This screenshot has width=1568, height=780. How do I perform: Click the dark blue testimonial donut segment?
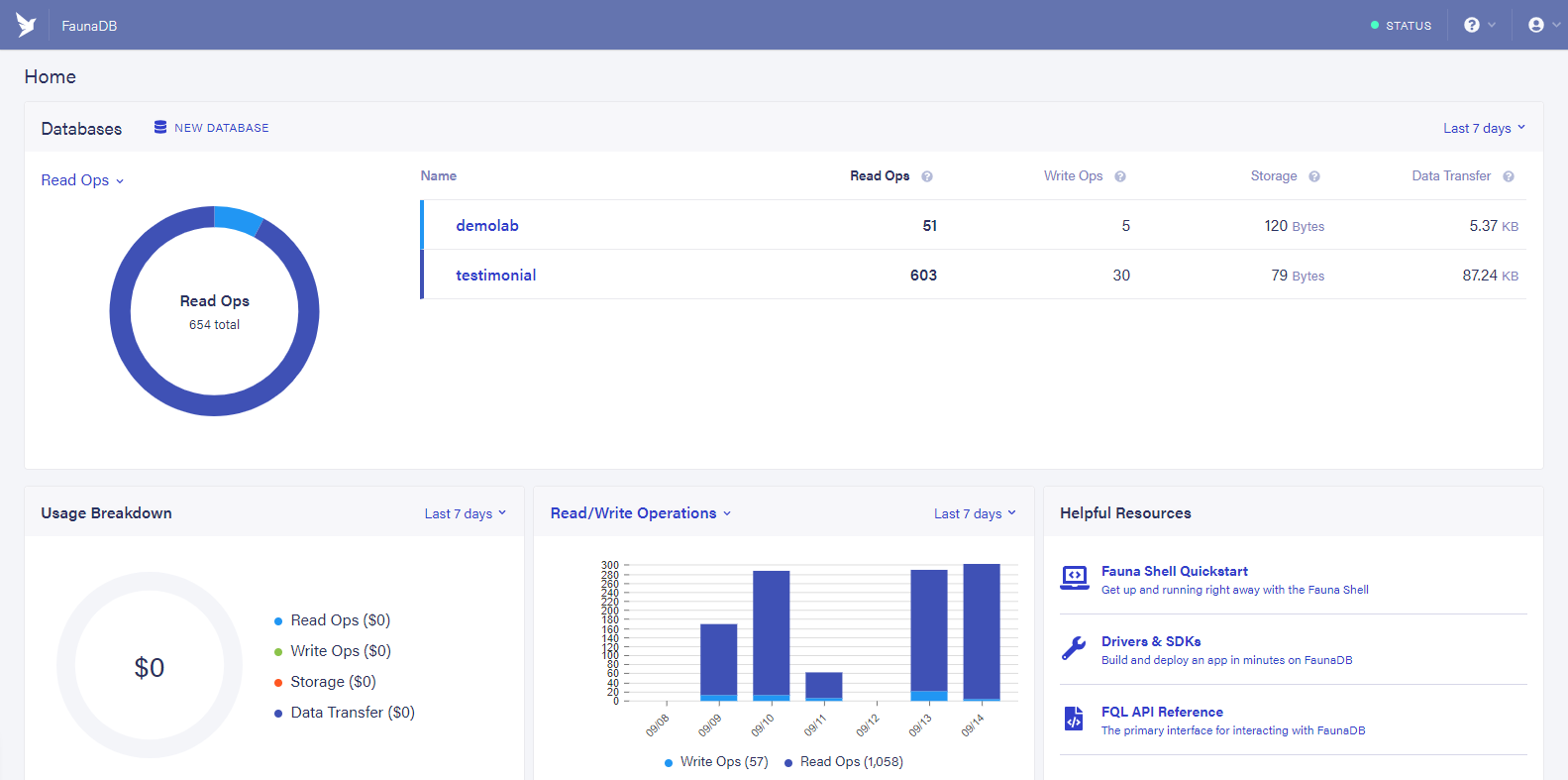pyautogui.click(x=214, y=404)
